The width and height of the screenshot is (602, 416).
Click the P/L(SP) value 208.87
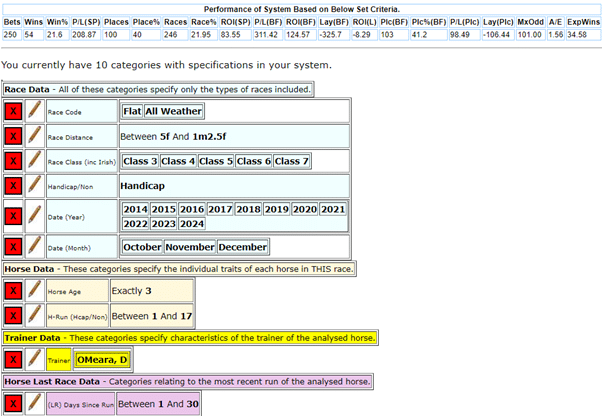(85, 35)
